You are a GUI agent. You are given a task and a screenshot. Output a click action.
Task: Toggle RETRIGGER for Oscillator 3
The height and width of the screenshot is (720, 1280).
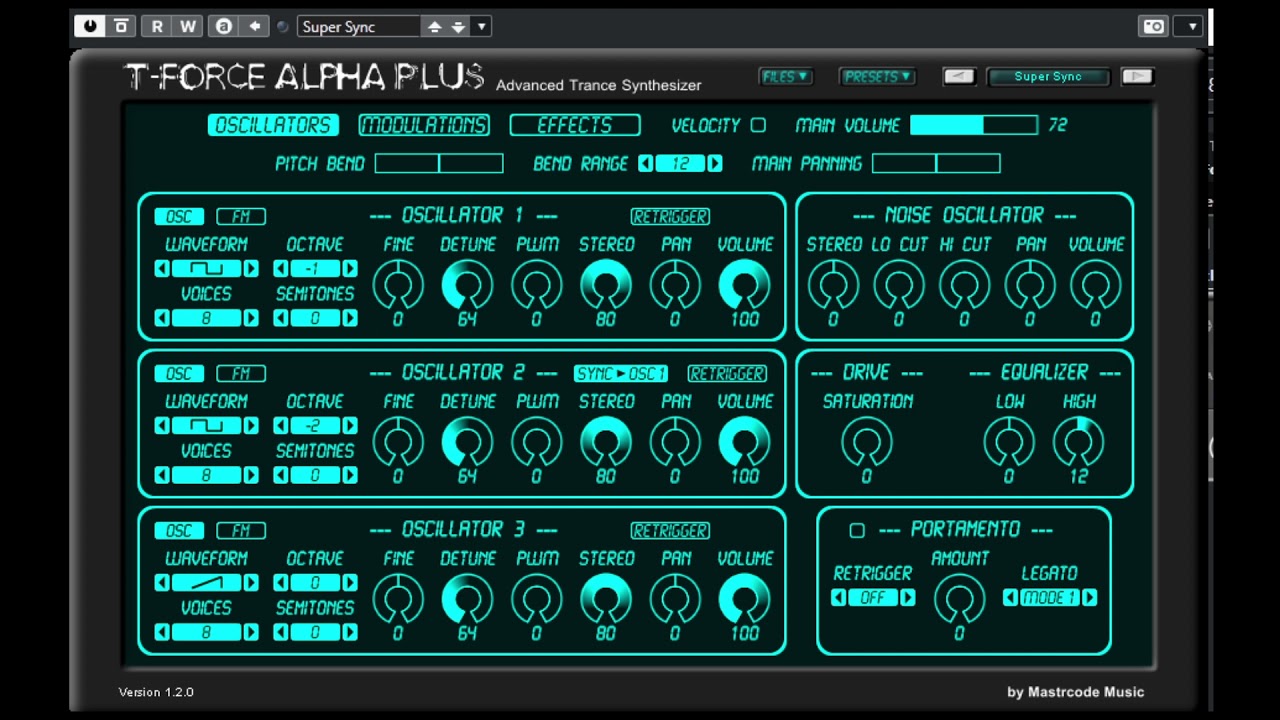pyautogui.click(x=670, y=531)
